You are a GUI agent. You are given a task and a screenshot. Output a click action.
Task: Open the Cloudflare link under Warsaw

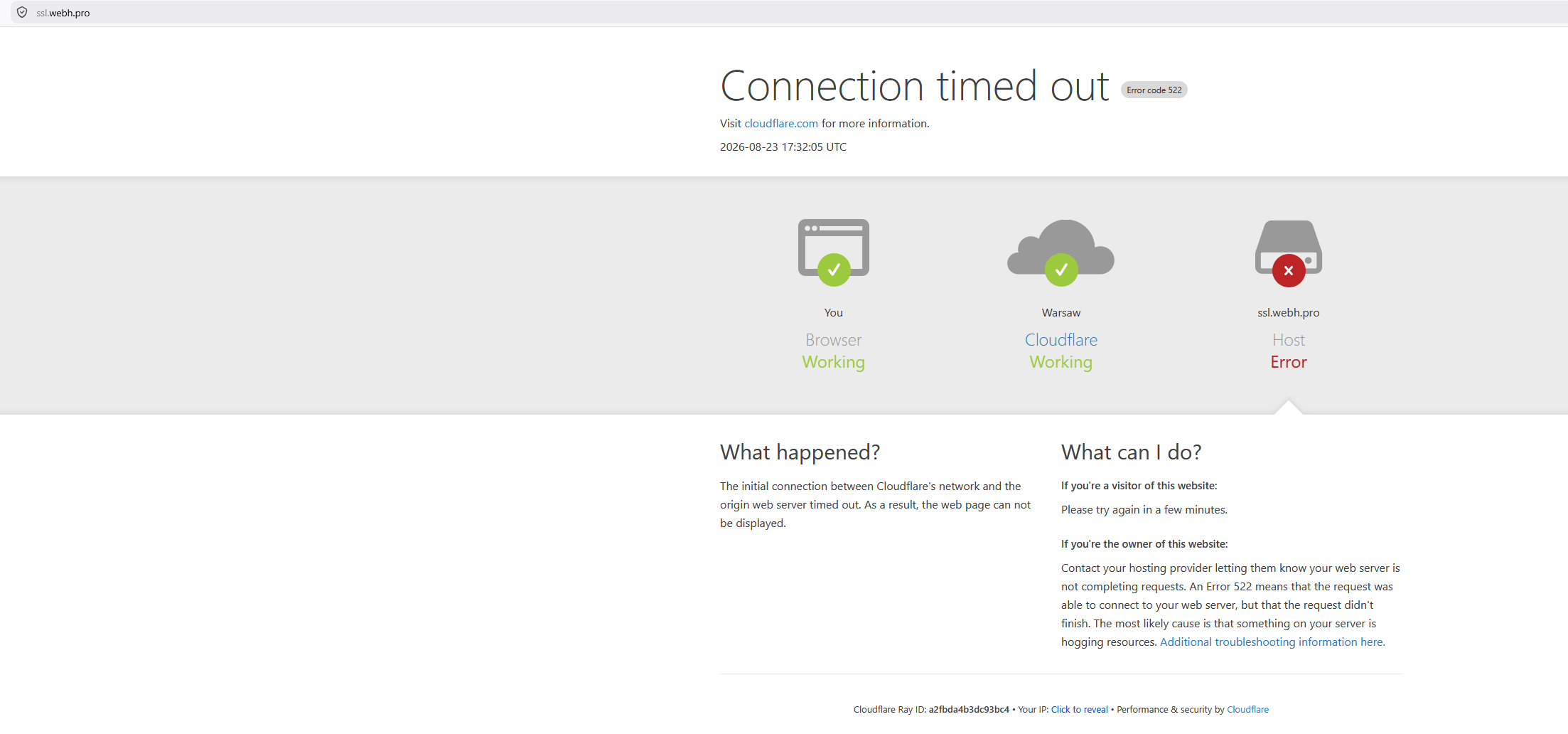pyautogui.click(x=1061, y=340)
